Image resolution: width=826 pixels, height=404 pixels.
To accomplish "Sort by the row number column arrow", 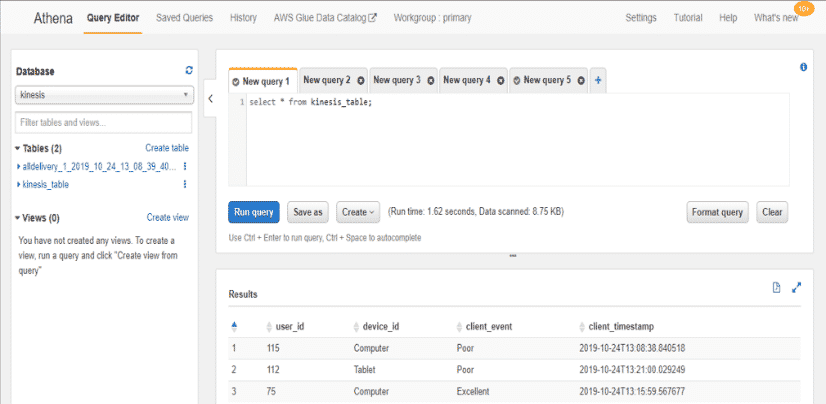I will pos(234,327).
